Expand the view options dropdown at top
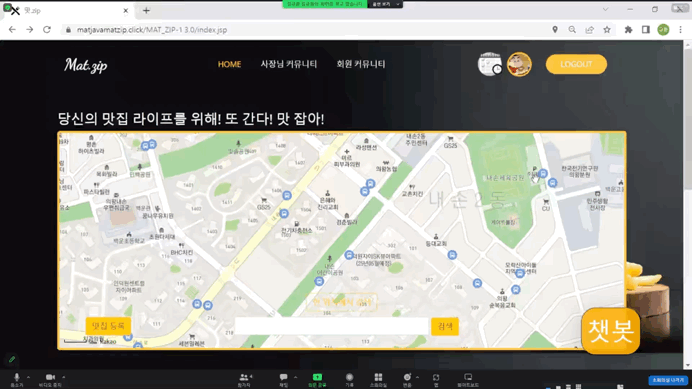This screenshot has height=389, width=692. (x=386, y=4)
